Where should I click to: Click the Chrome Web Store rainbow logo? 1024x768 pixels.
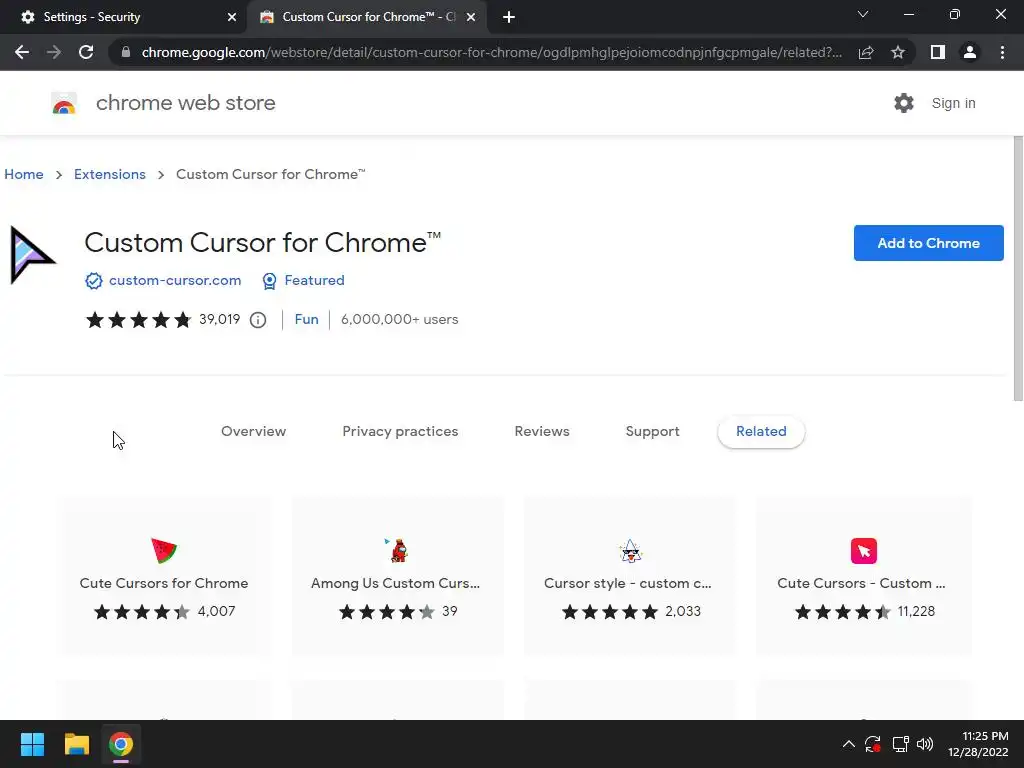tap(64, 103)
